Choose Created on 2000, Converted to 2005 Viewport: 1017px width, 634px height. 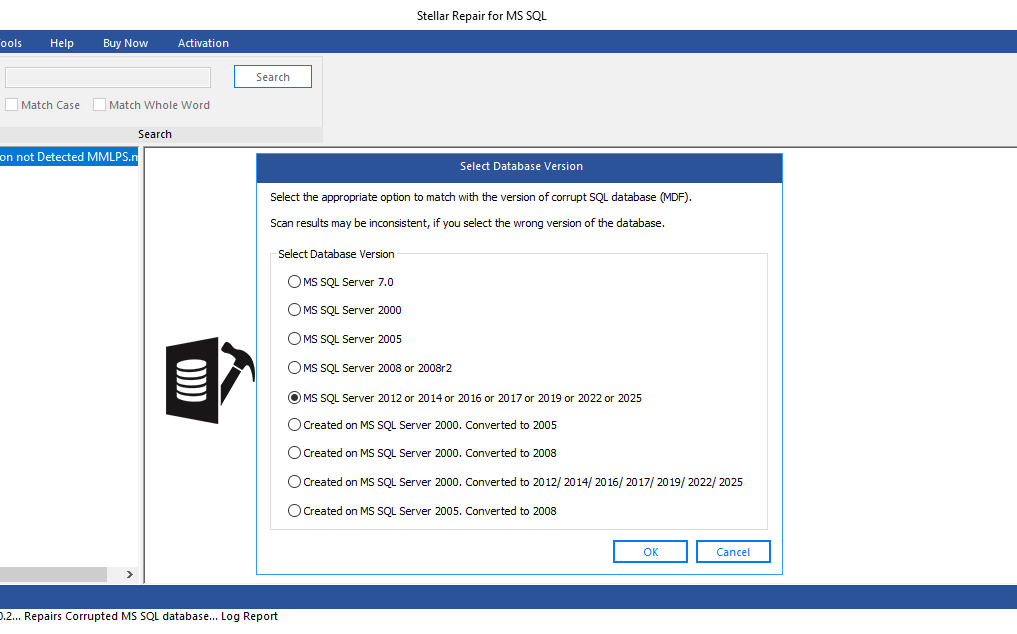(422, 425)
